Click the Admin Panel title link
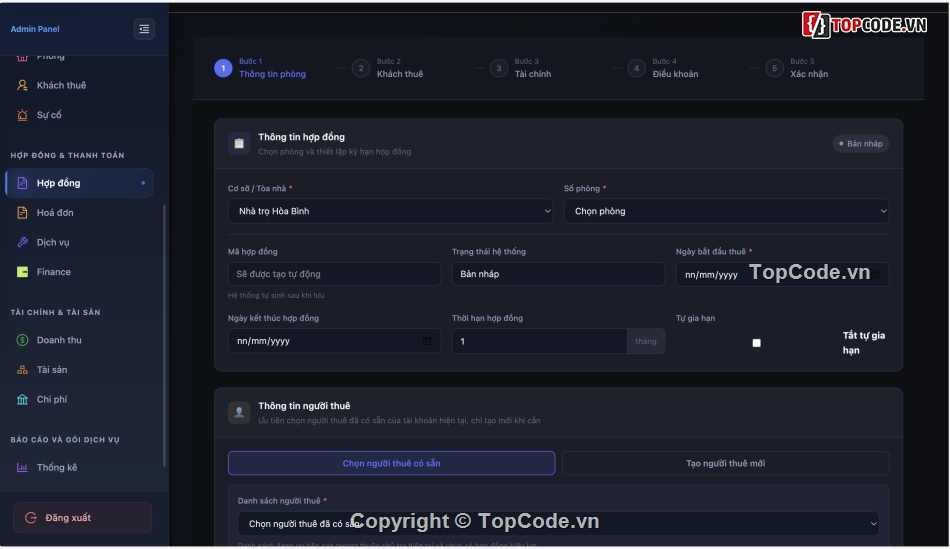Viewport: 950px width, 549px height. tap(35, 28)
